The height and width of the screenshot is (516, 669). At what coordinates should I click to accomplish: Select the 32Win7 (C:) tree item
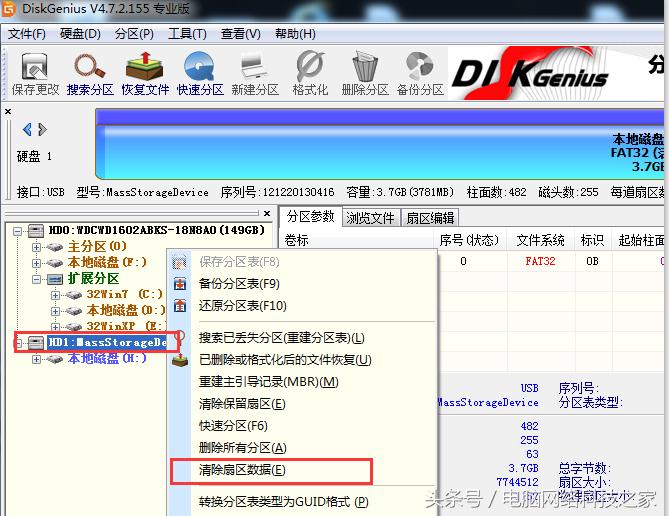coord(125,294)
